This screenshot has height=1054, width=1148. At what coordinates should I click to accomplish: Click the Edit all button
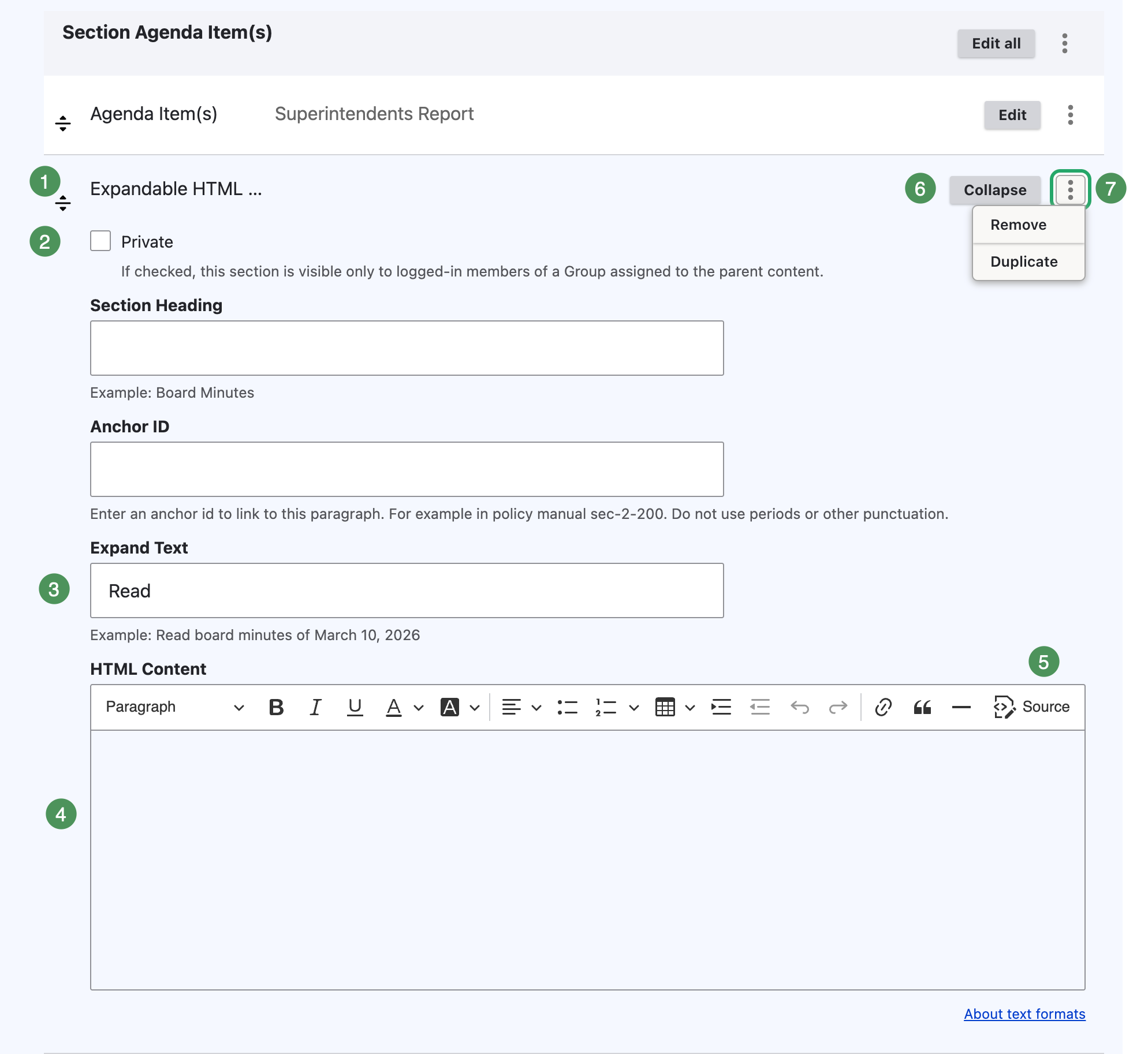pos(996,43)
